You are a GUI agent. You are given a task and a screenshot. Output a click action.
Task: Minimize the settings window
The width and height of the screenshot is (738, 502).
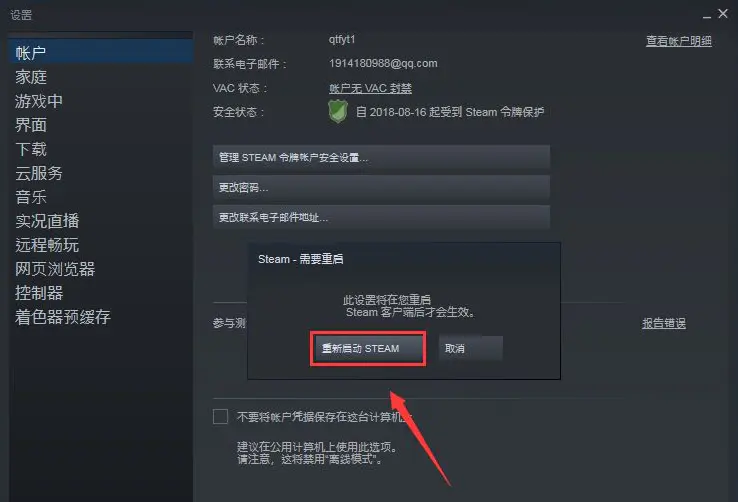pos(706,15)
